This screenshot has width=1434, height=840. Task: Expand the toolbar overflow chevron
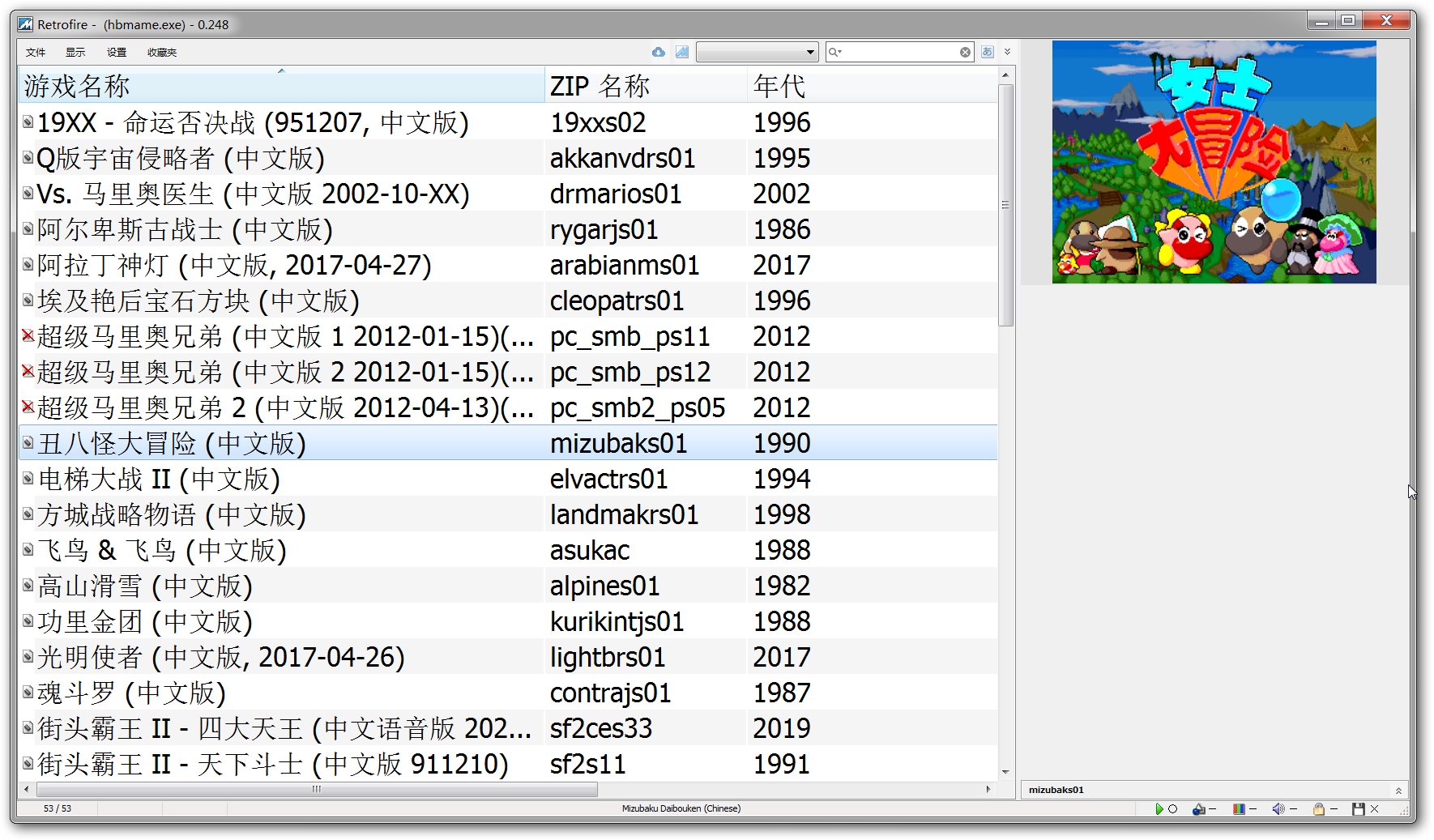[1007, 52]
